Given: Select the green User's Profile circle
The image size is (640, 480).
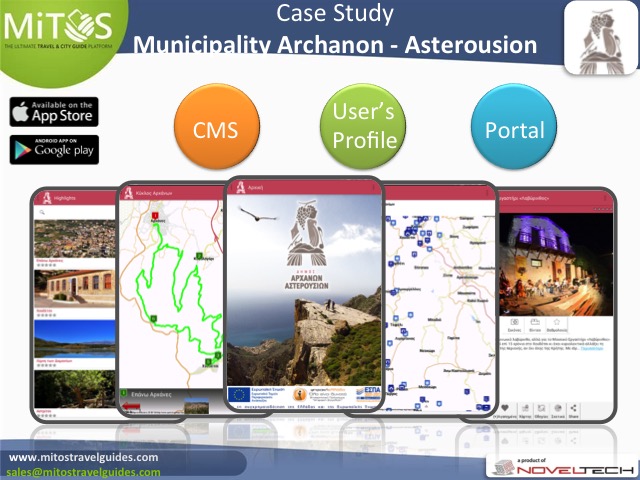Looking at the screenshot, I should click(x=363, y=127).
